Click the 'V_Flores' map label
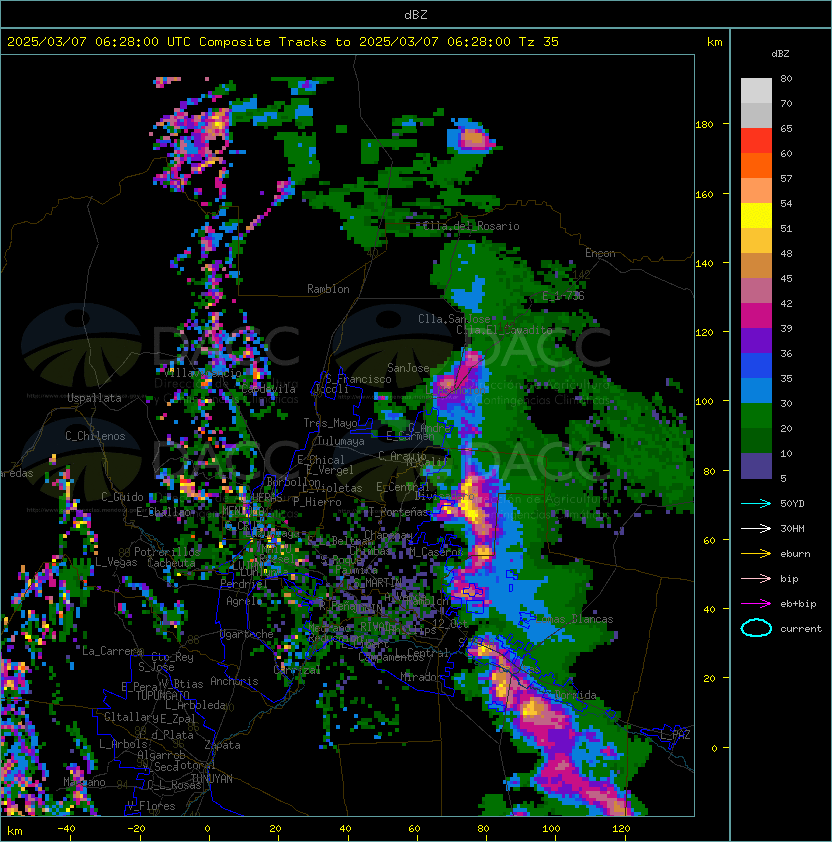Screen dimensions: 832x842 151,806
